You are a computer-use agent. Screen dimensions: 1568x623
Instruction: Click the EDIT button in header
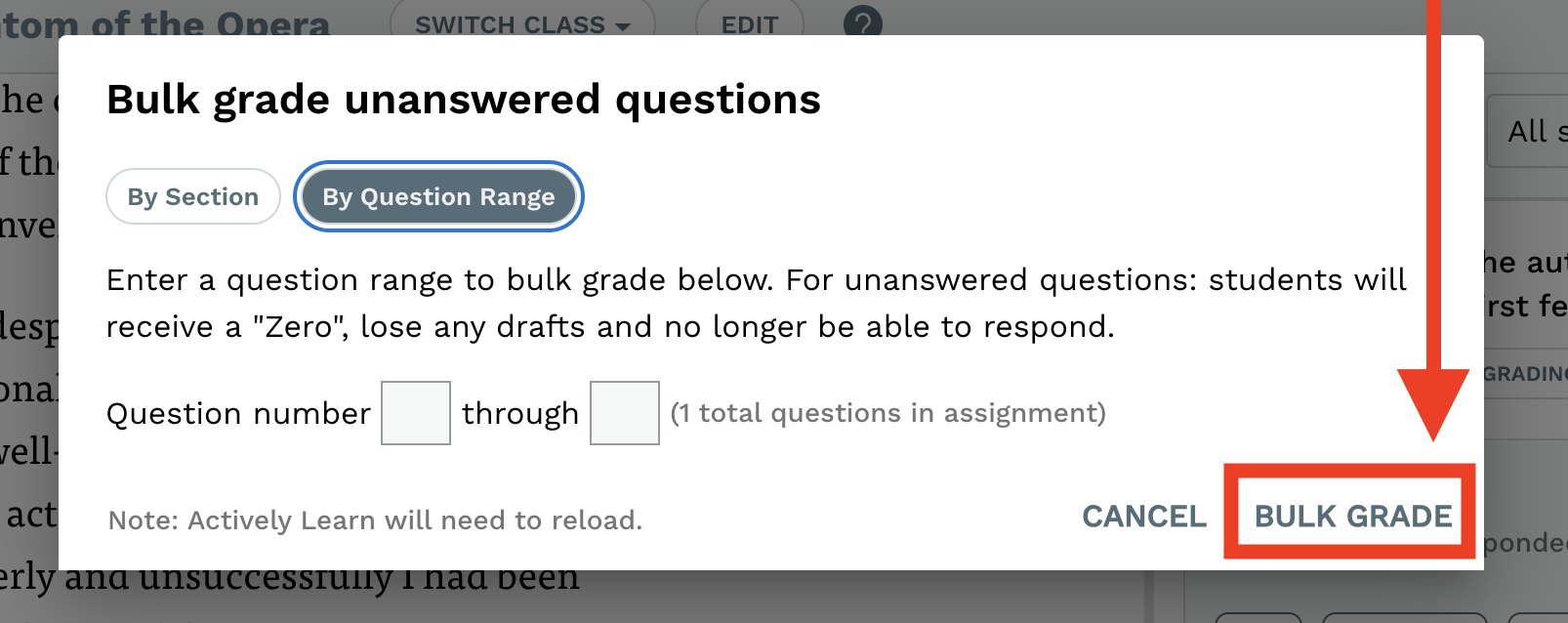pyautogui.click(x=749, y=23)
